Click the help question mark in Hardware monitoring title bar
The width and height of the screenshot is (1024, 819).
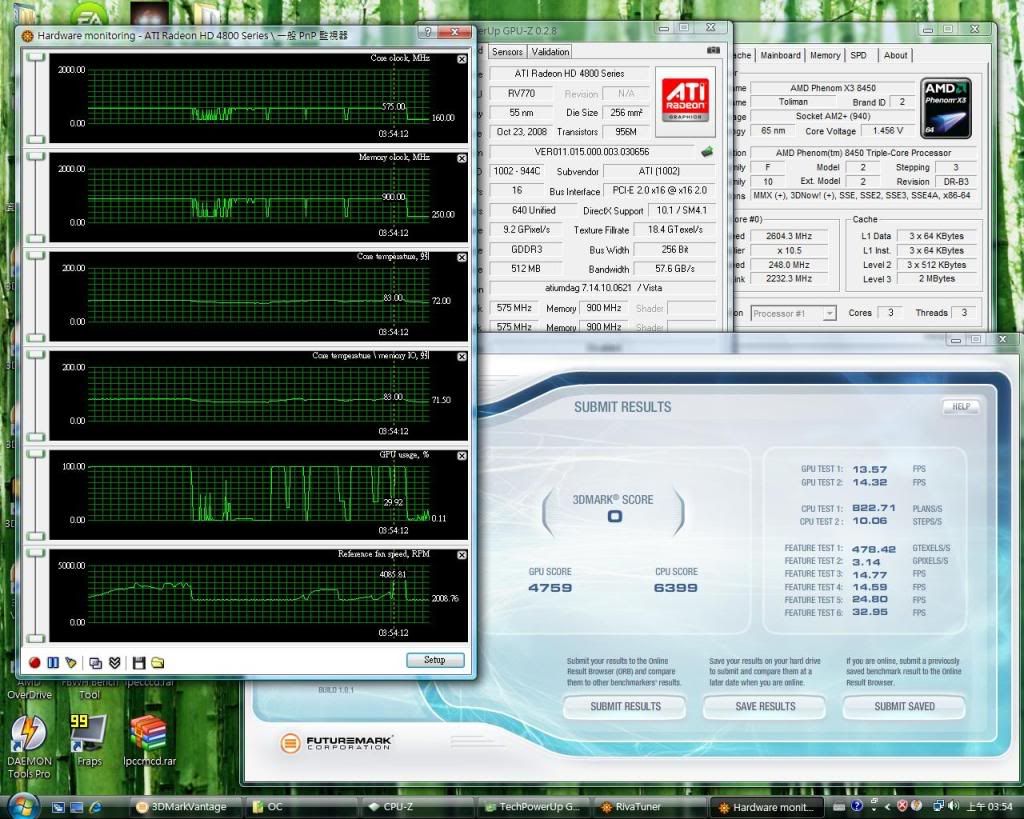[428, 31]
